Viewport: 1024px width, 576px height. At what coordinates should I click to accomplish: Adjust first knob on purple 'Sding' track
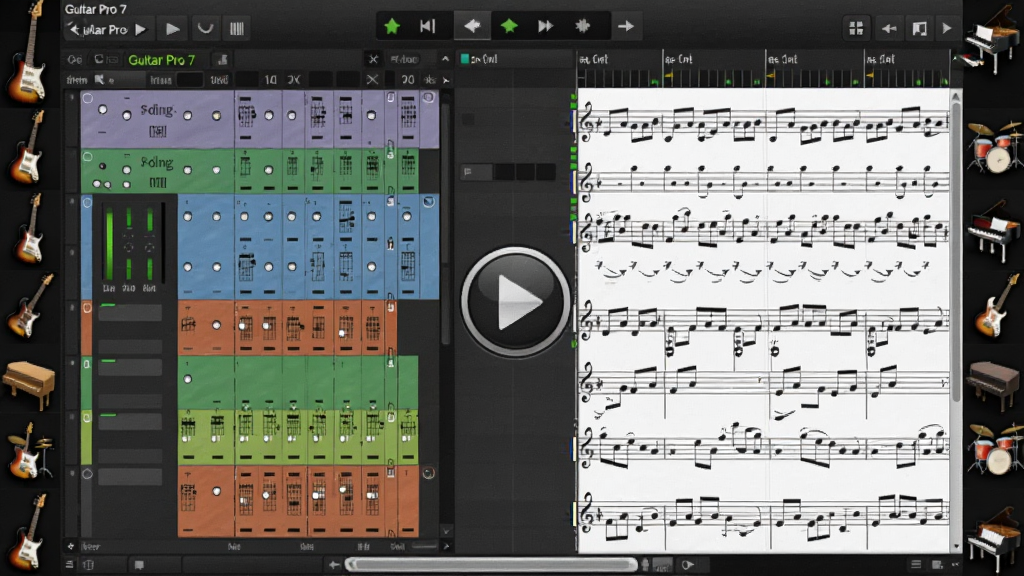click(x=103, y=110)
